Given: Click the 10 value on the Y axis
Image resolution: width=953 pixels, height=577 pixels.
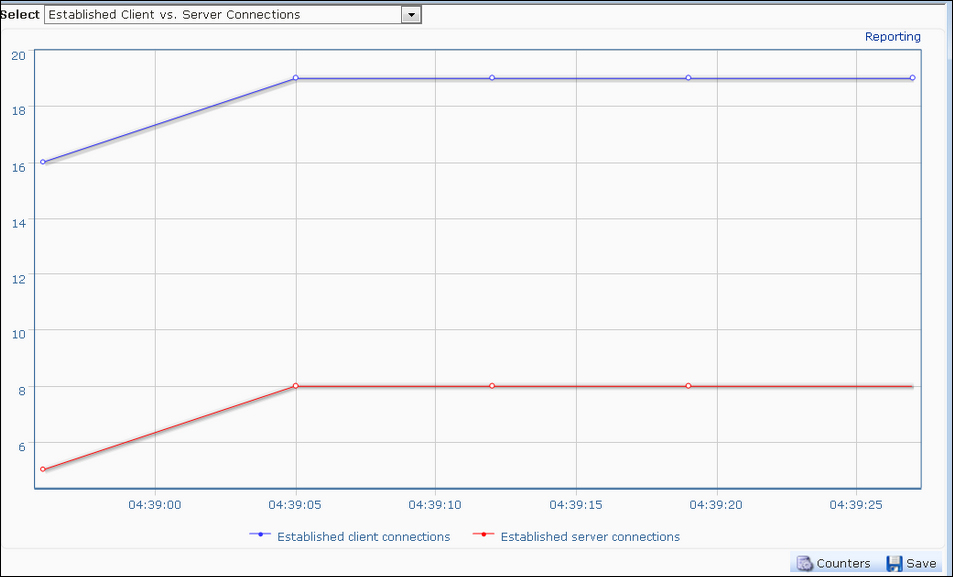Looking at the screenshot, I should 19,335.
